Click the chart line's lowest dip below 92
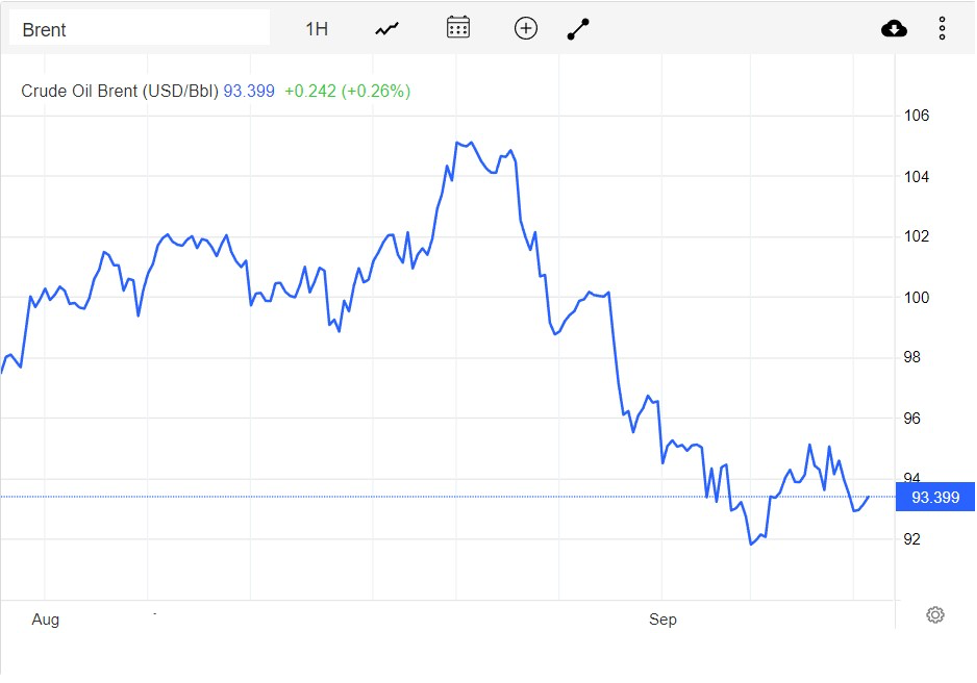This screenshot has height=683, width=977. tap(751, 544)
